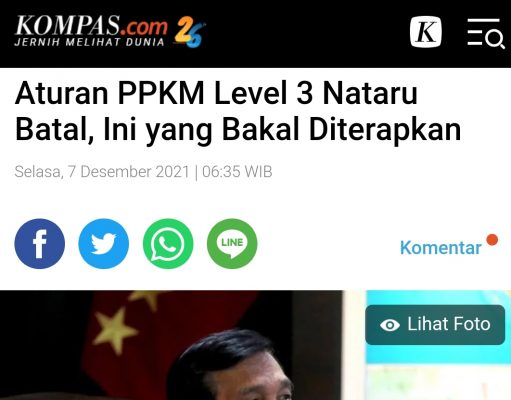Share the article via WhatsApp
The height and width of the screenshot is (400, 511).
tap(168, 244)
